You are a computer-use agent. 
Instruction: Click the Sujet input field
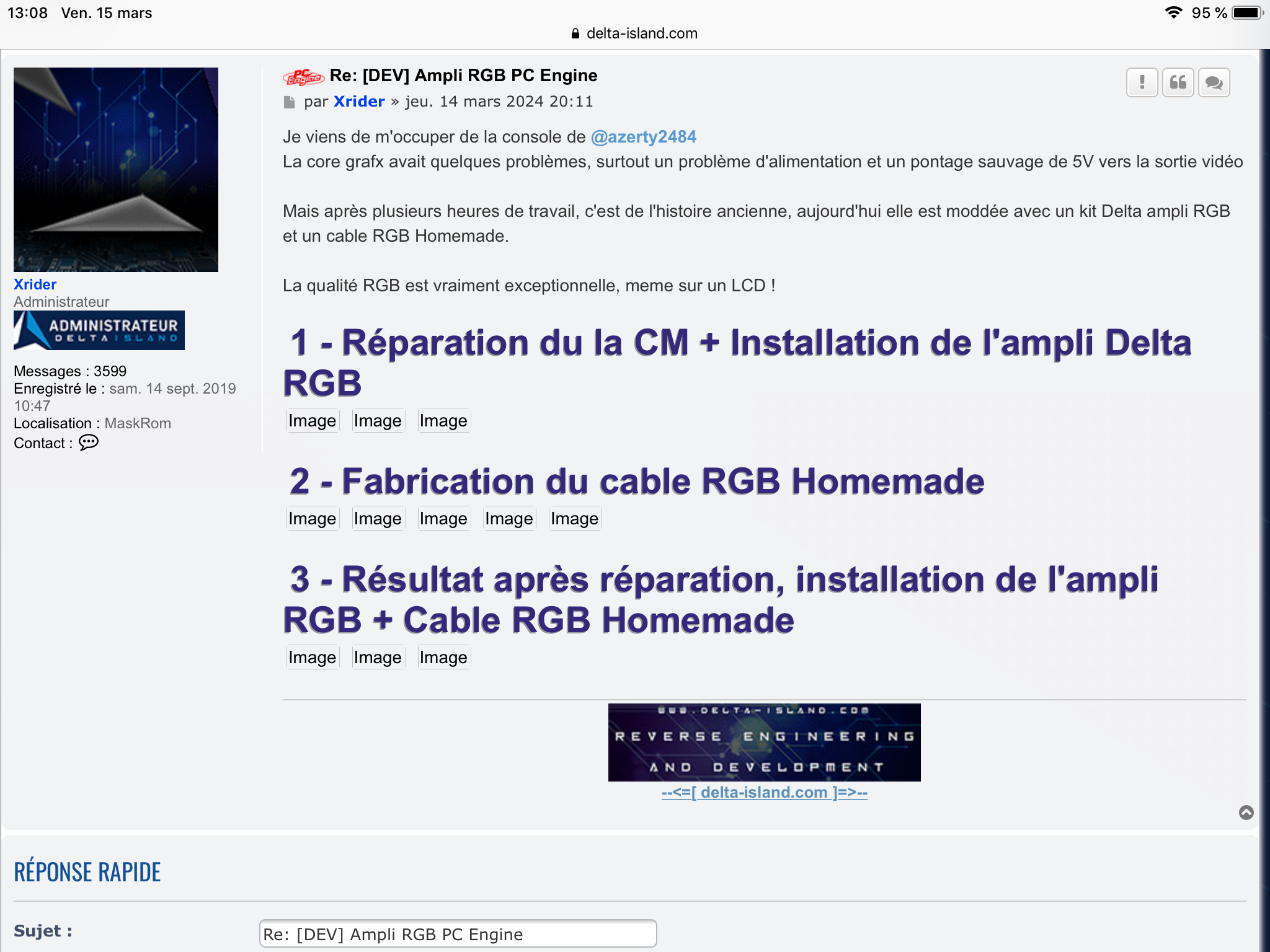click(x=458, y=934)
